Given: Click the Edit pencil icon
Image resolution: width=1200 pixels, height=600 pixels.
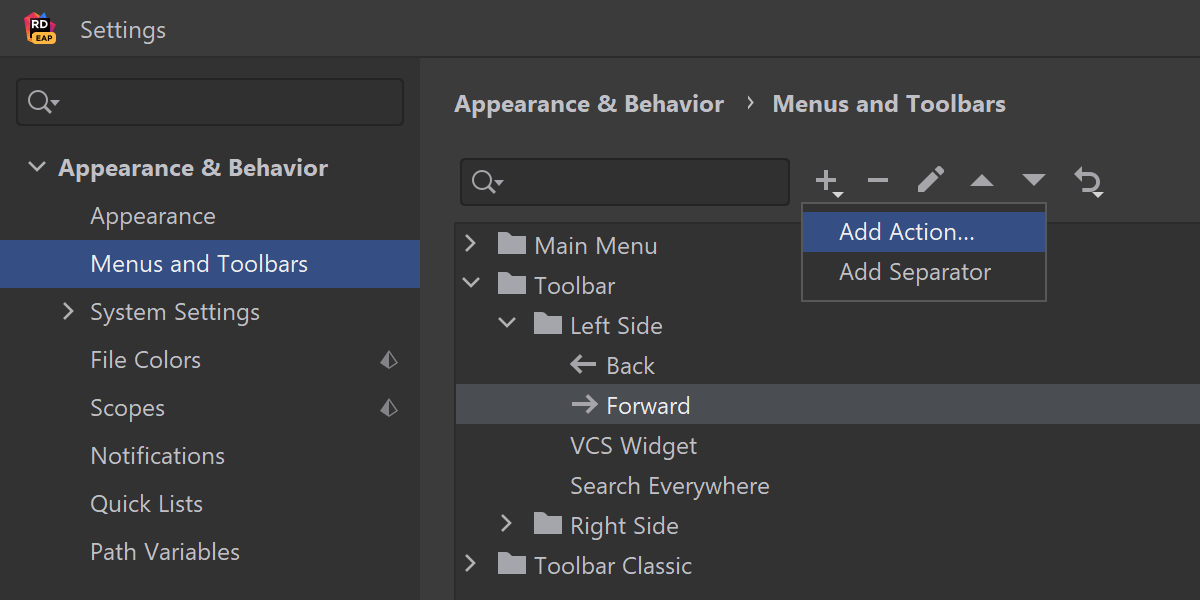Looking at the screenshot, I should click(930, 181).
